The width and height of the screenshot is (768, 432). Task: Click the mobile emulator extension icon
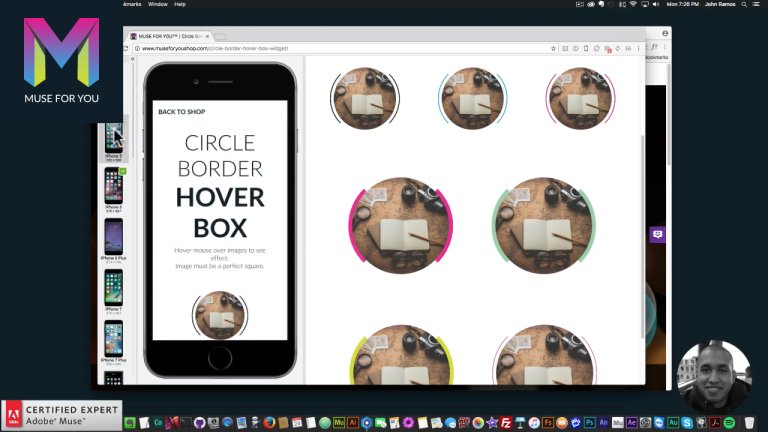(x=586, y=48)
